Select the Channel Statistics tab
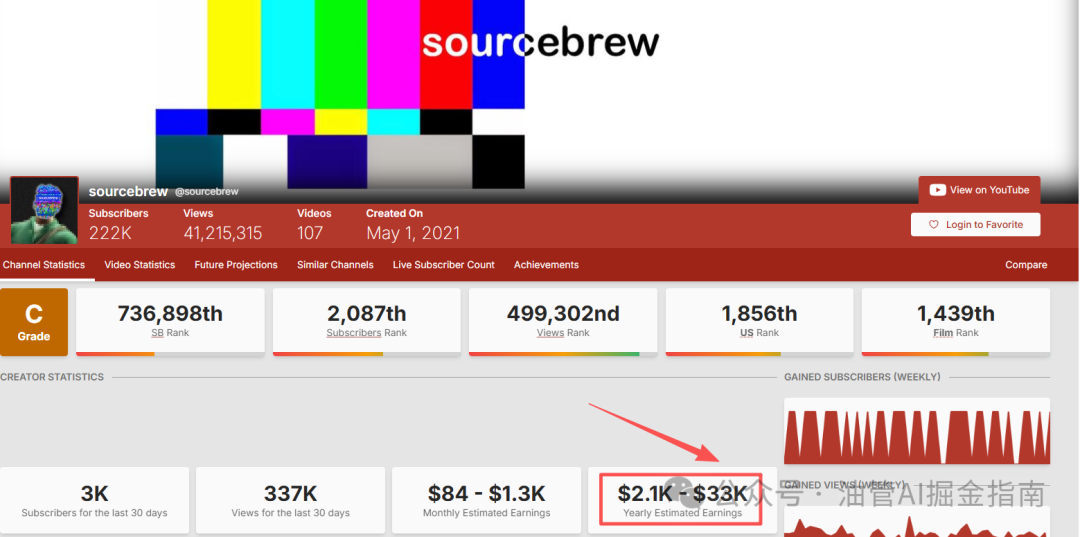Screen dimensions: 1080x537 (44, 264)
